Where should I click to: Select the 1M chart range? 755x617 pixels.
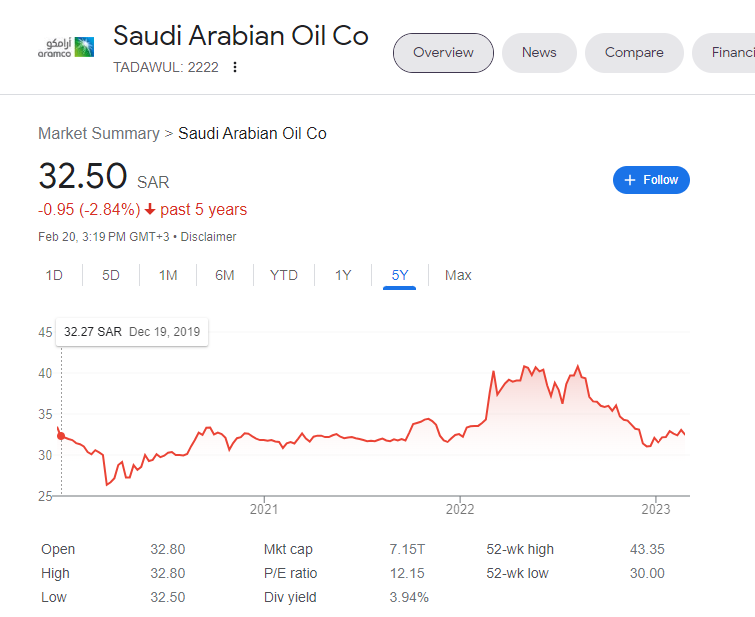click(x=168, y=275)
